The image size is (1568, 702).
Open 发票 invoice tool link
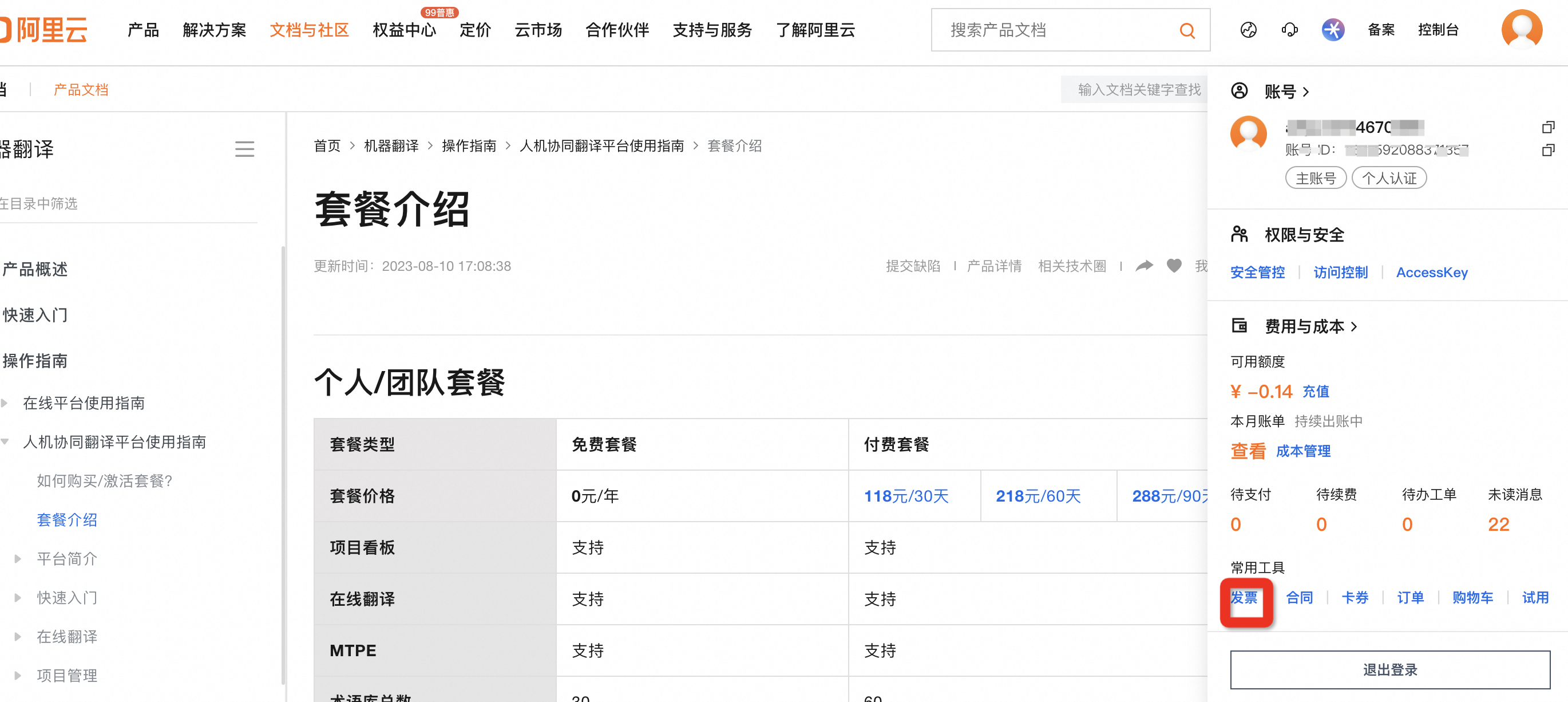1244,597
